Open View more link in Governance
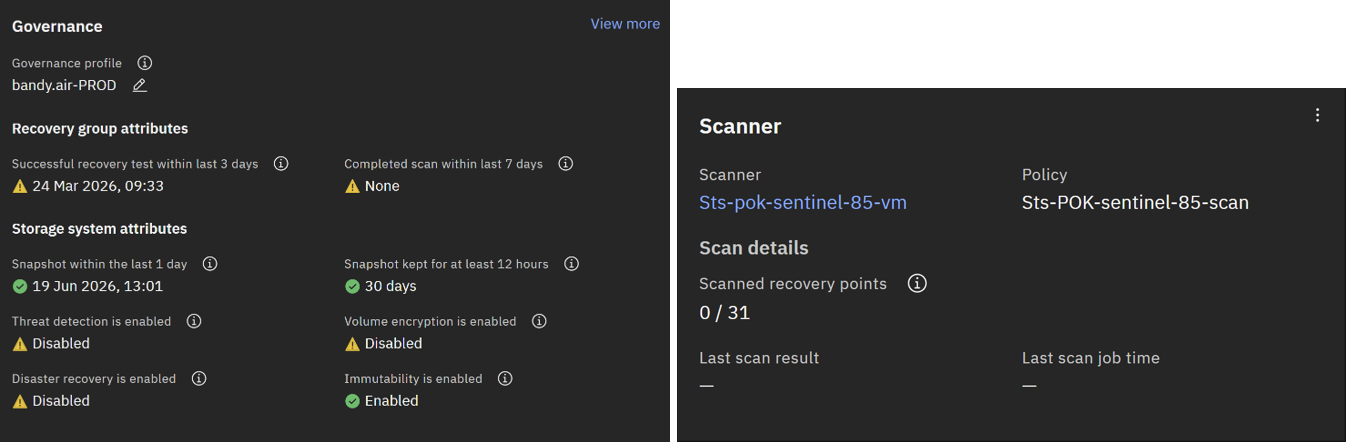 click(x=625, y=24)
